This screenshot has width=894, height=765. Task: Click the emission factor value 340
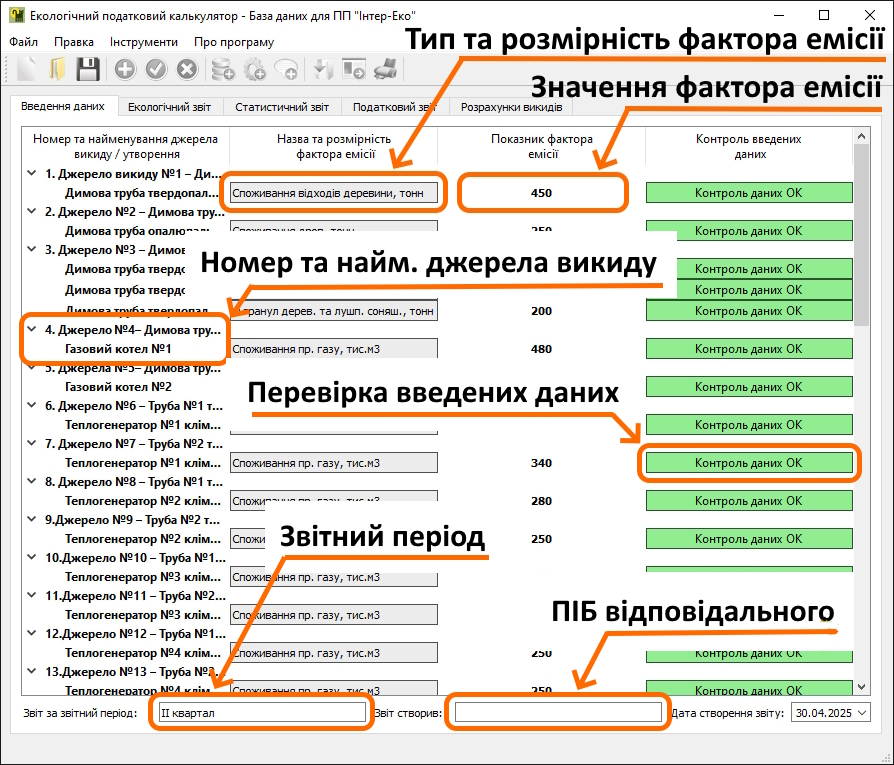541,463
